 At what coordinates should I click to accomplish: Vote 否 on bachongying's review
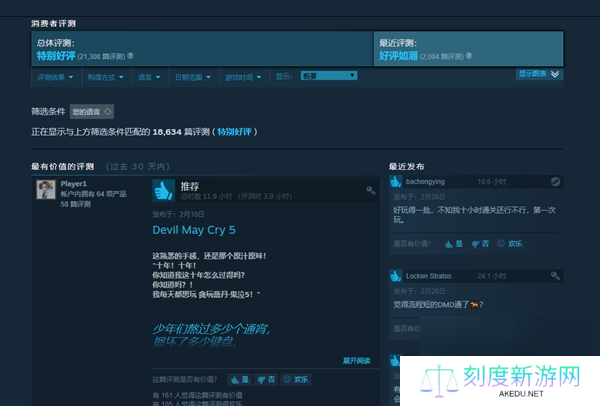coord(480,244)
